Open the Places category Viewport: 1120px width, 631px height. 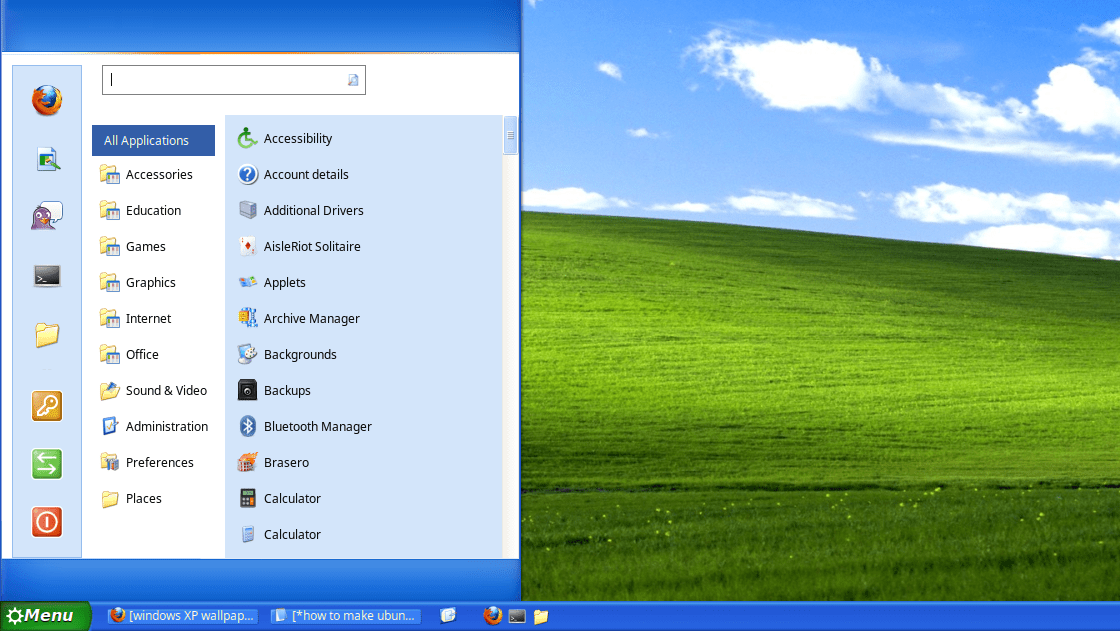coord(154,498)
